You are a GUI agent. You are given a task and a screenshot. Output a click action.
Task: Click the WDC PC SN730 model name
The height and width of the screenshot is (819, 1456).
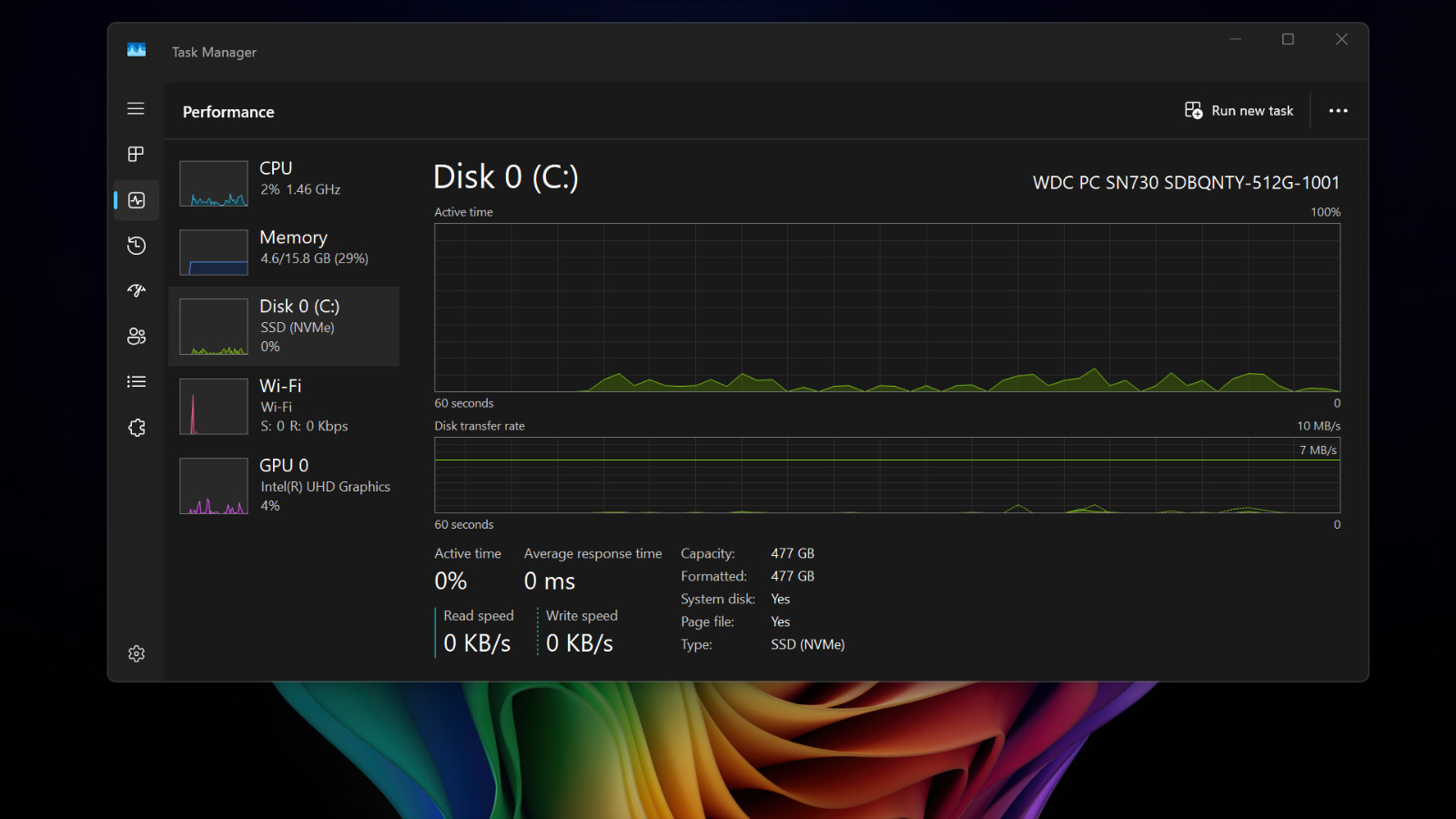1186,183
